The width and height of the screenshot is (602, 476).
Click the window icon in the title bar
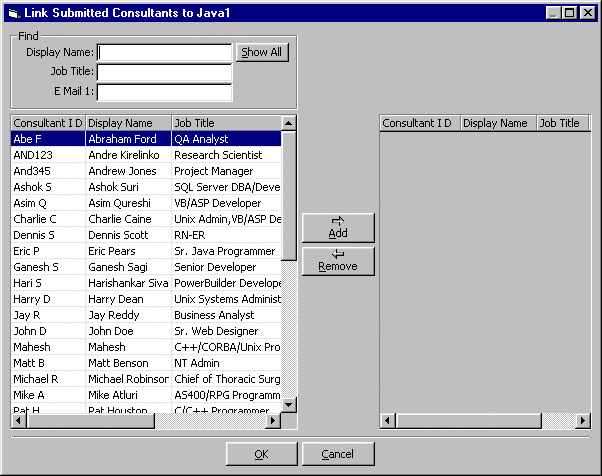pos(13,13)
